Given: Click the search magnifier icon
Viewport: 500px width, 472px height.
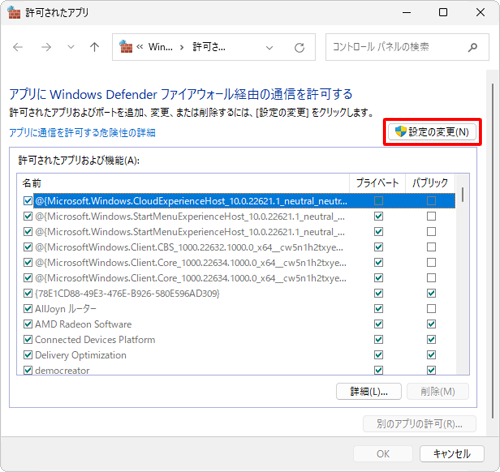Looking at the screenshot, I should pos(472,47).
